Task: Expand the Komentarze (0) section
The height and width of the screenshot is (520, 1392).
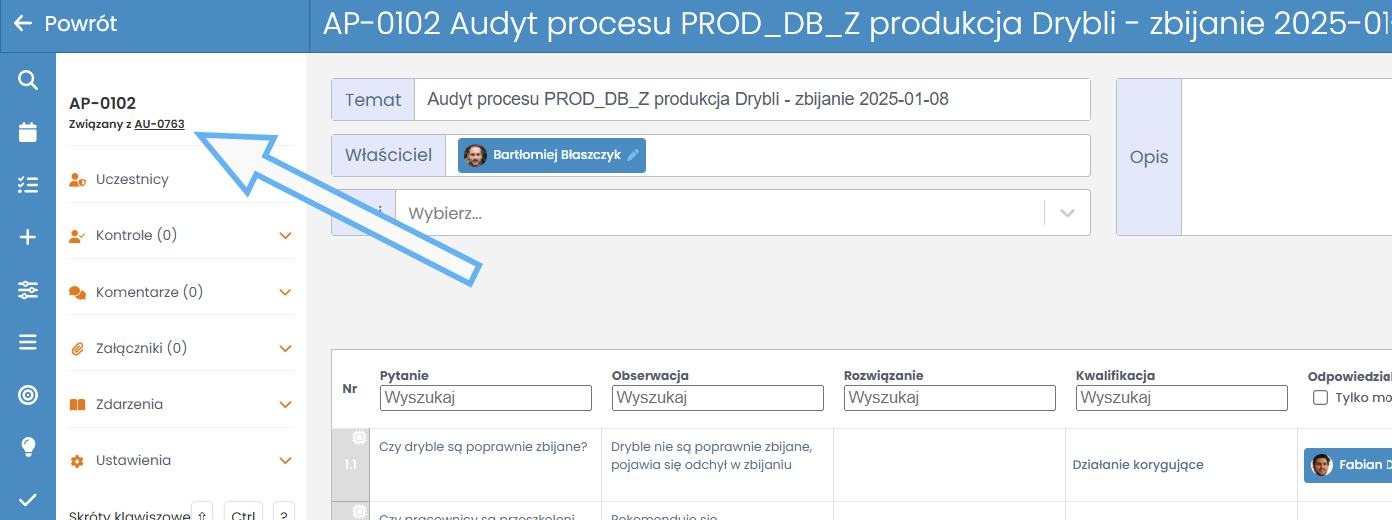Action: coord(285,293)
